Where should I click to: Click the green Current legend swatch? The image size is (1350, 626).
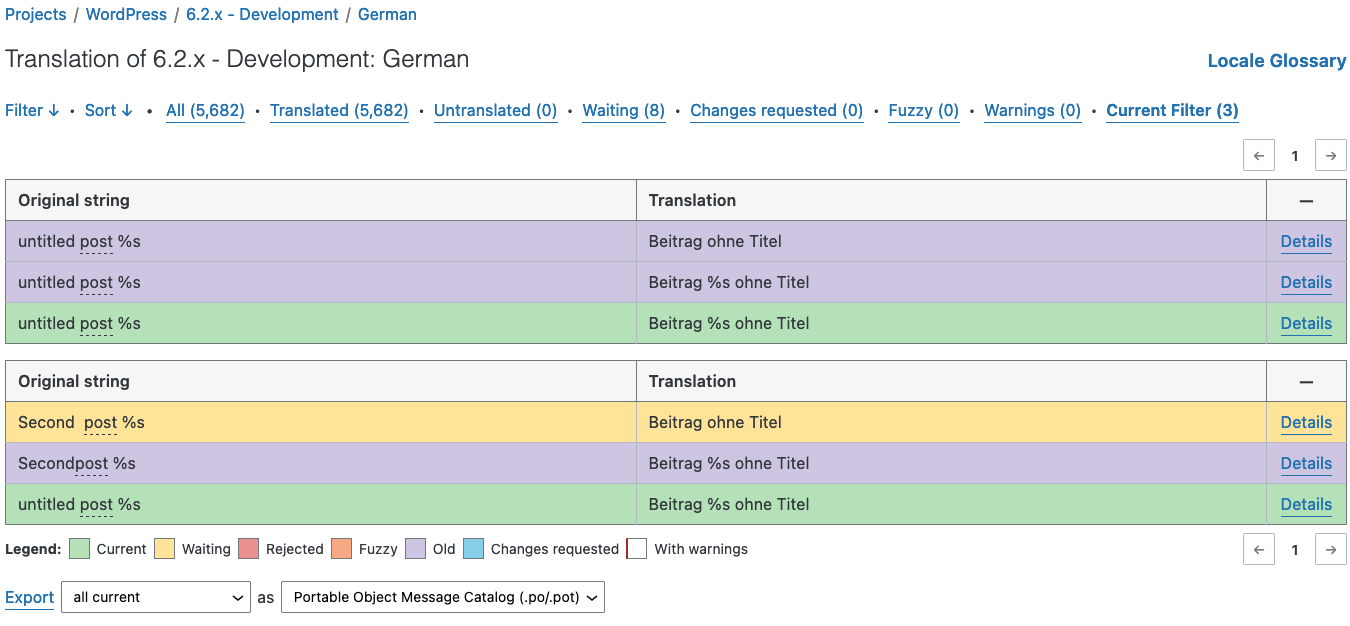80,549
